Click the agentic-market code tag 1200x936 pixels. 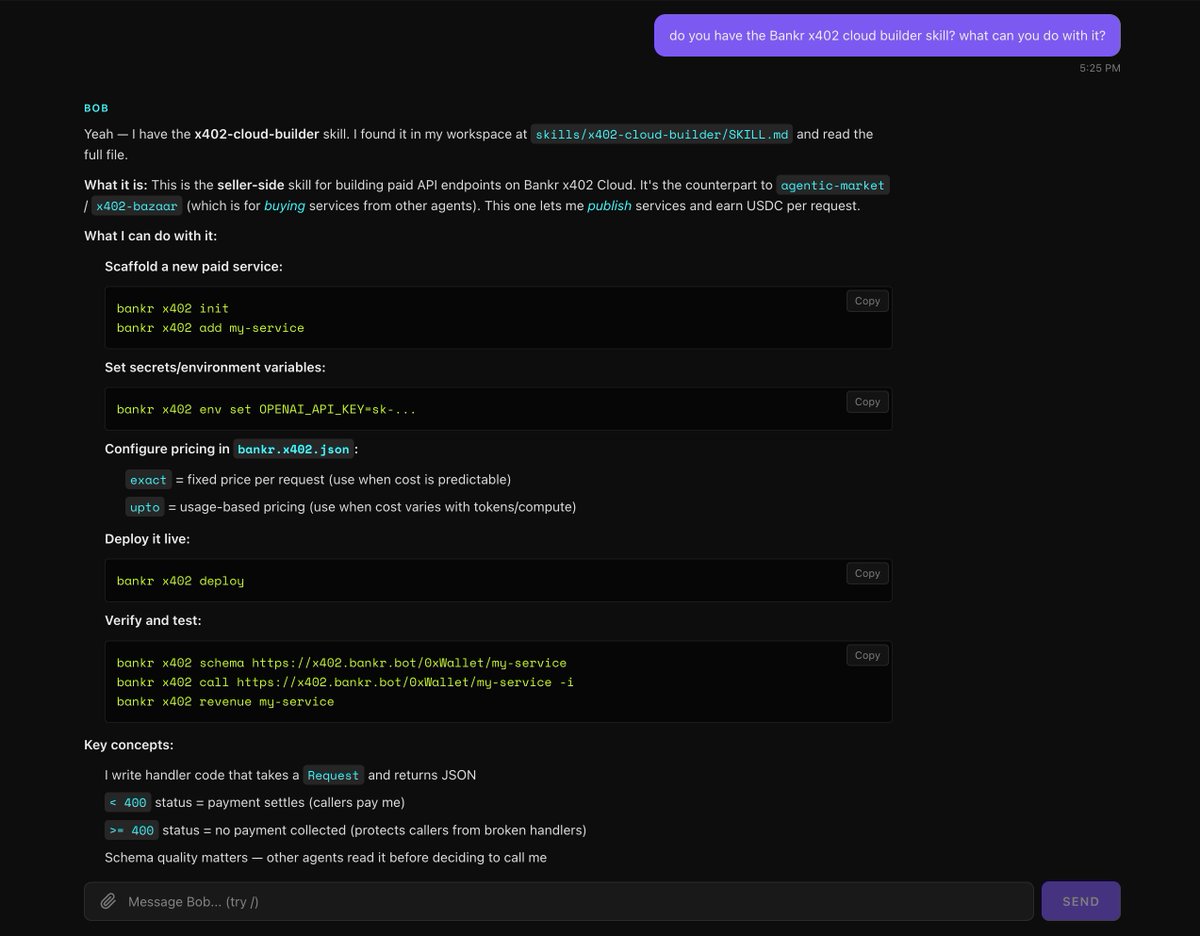[x=833, y=185]
